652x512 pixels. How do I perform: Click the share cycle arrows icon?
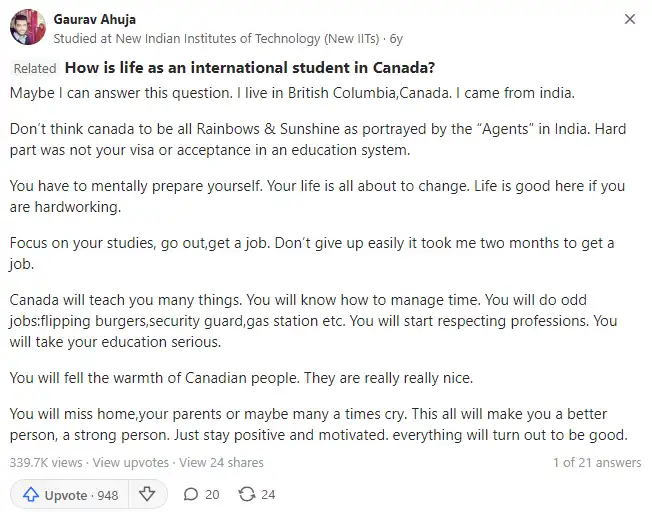247,494
